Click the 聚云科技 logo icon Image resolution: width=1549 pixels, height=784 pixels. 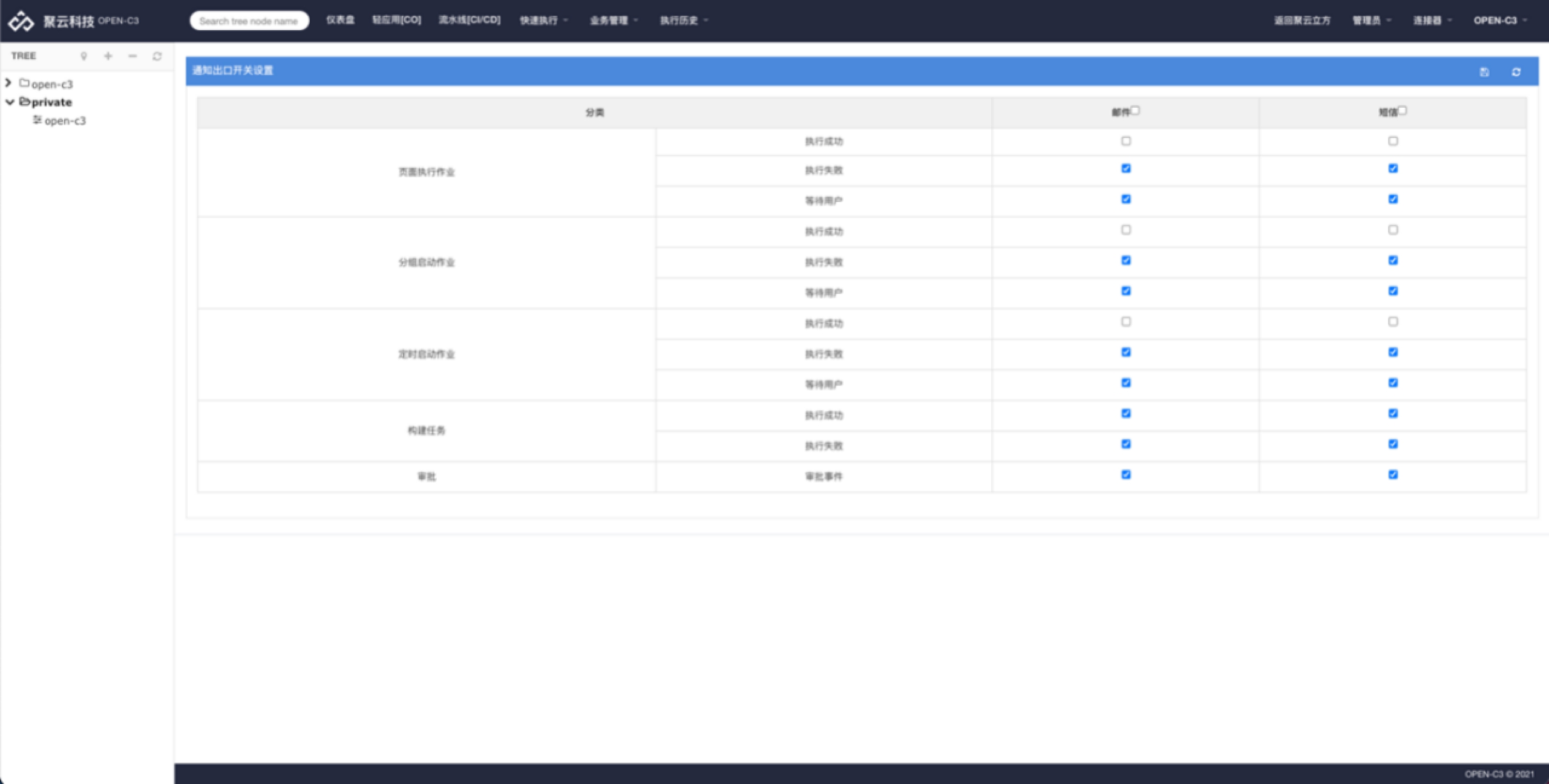click(21, 21)
